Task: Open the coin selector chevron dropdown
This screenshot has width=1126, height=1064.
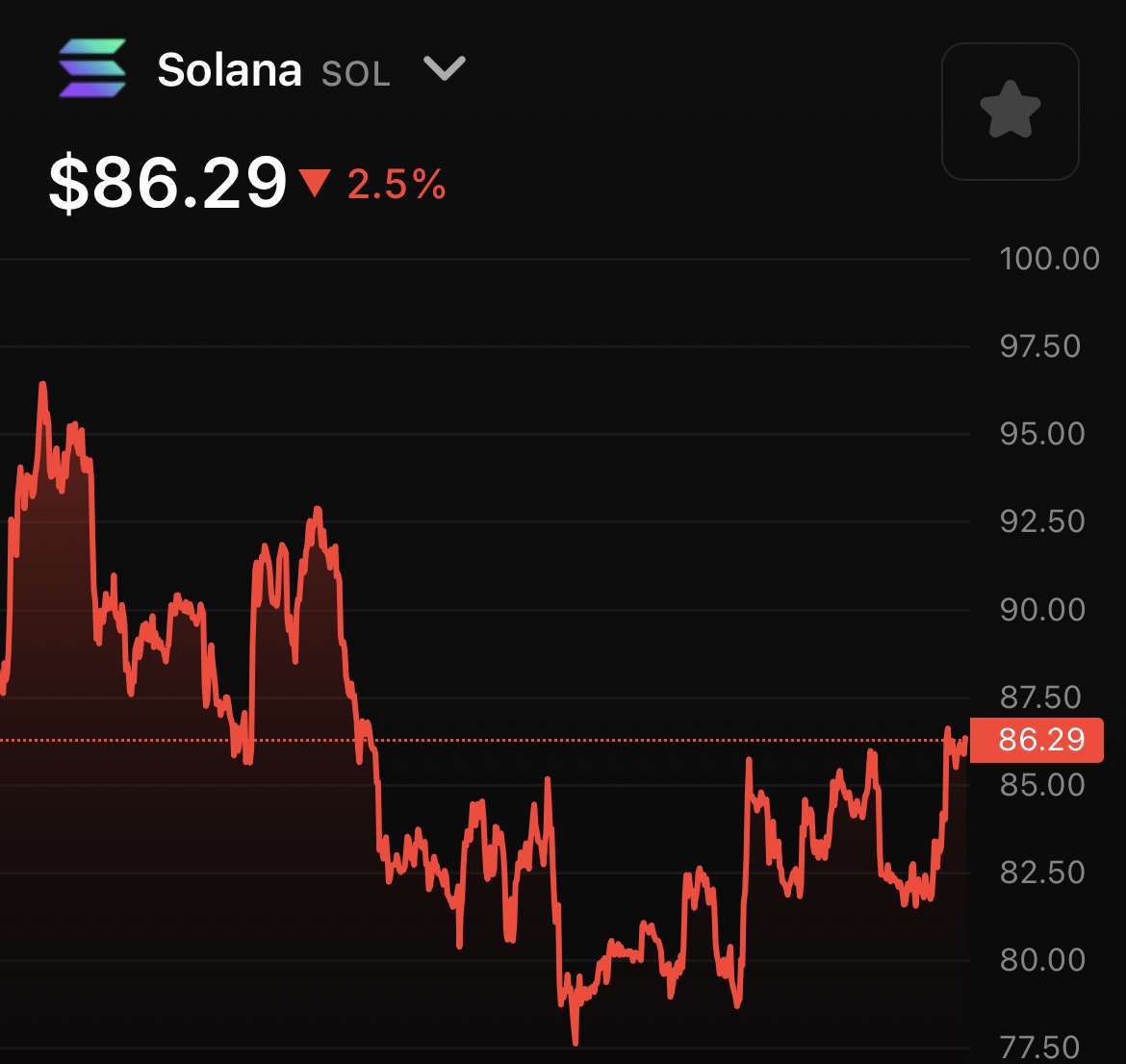Action: [445, 68]
